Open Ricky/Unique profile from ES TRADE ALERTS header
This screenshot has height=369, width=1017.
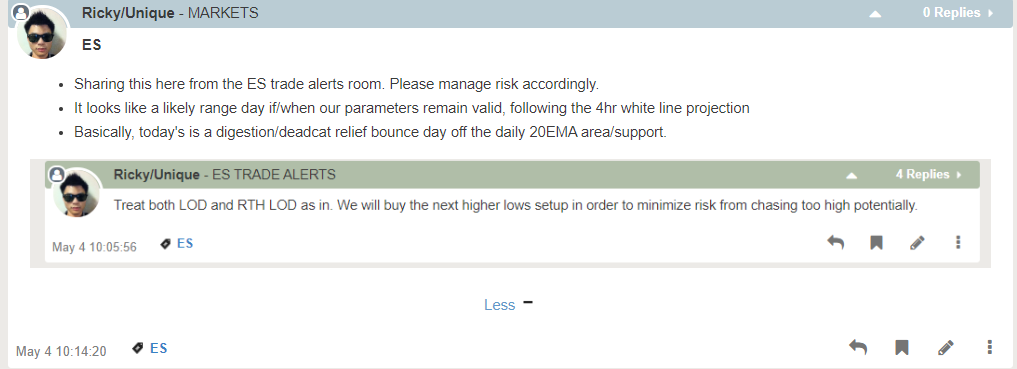click(x=156, y=174)
